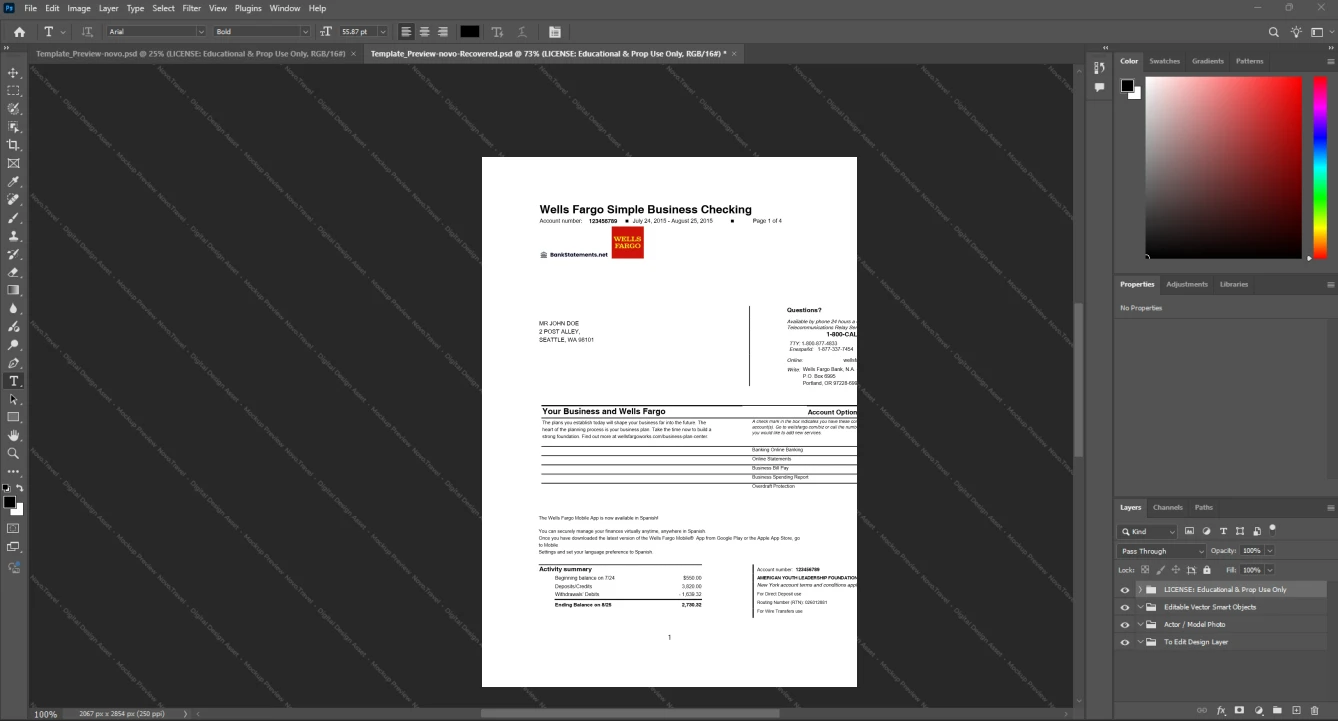Hide To Edit Design Layer group
Image resolution: width=1338 pixels, height=721 pixels.
pos(1125,642)
